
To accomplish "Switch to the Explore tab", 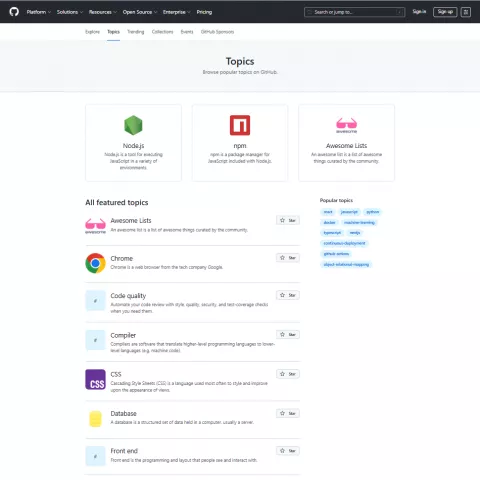I will [92, 32].
